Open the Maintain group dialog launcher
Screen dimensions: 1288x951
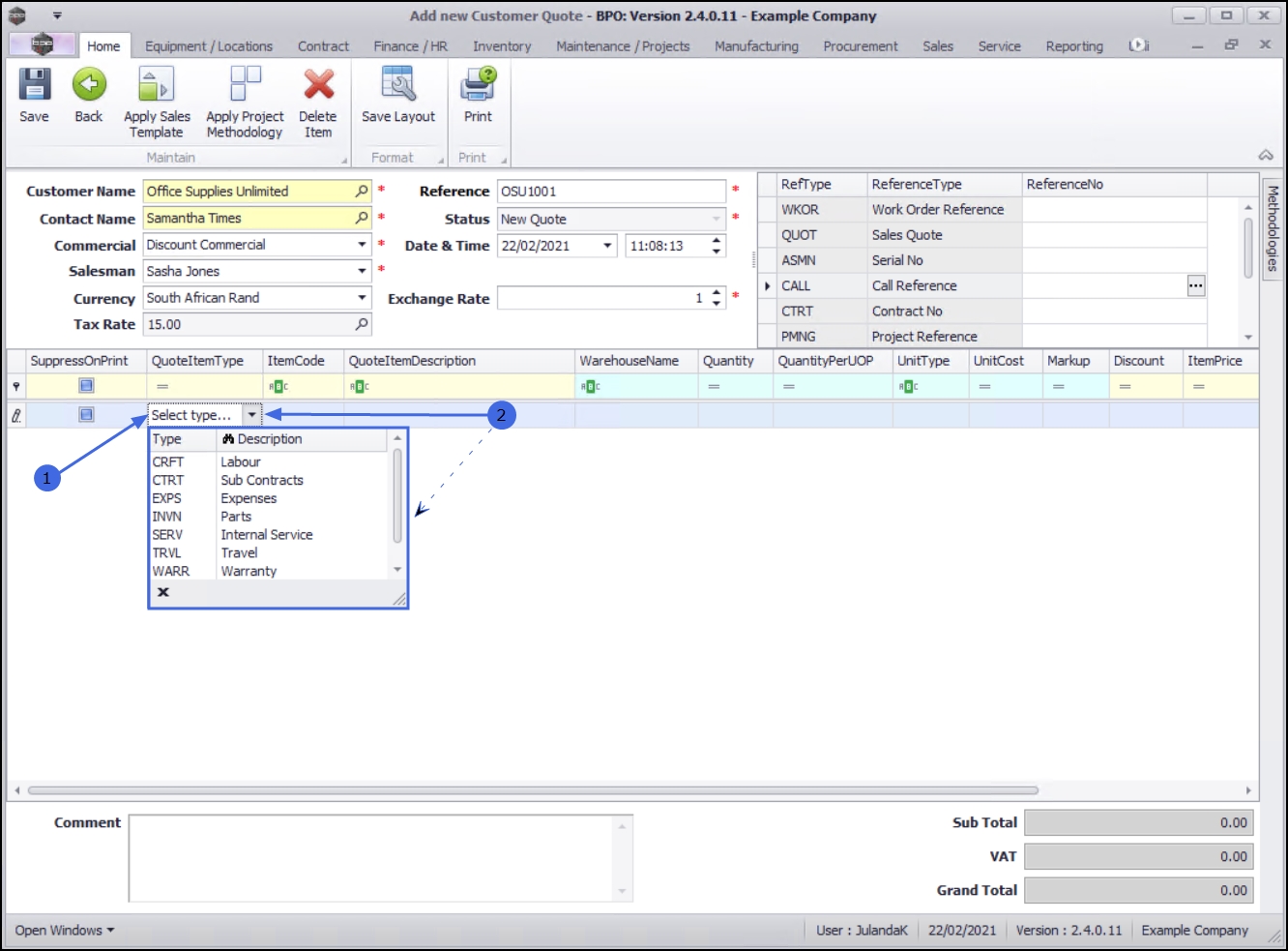(344, 160)
